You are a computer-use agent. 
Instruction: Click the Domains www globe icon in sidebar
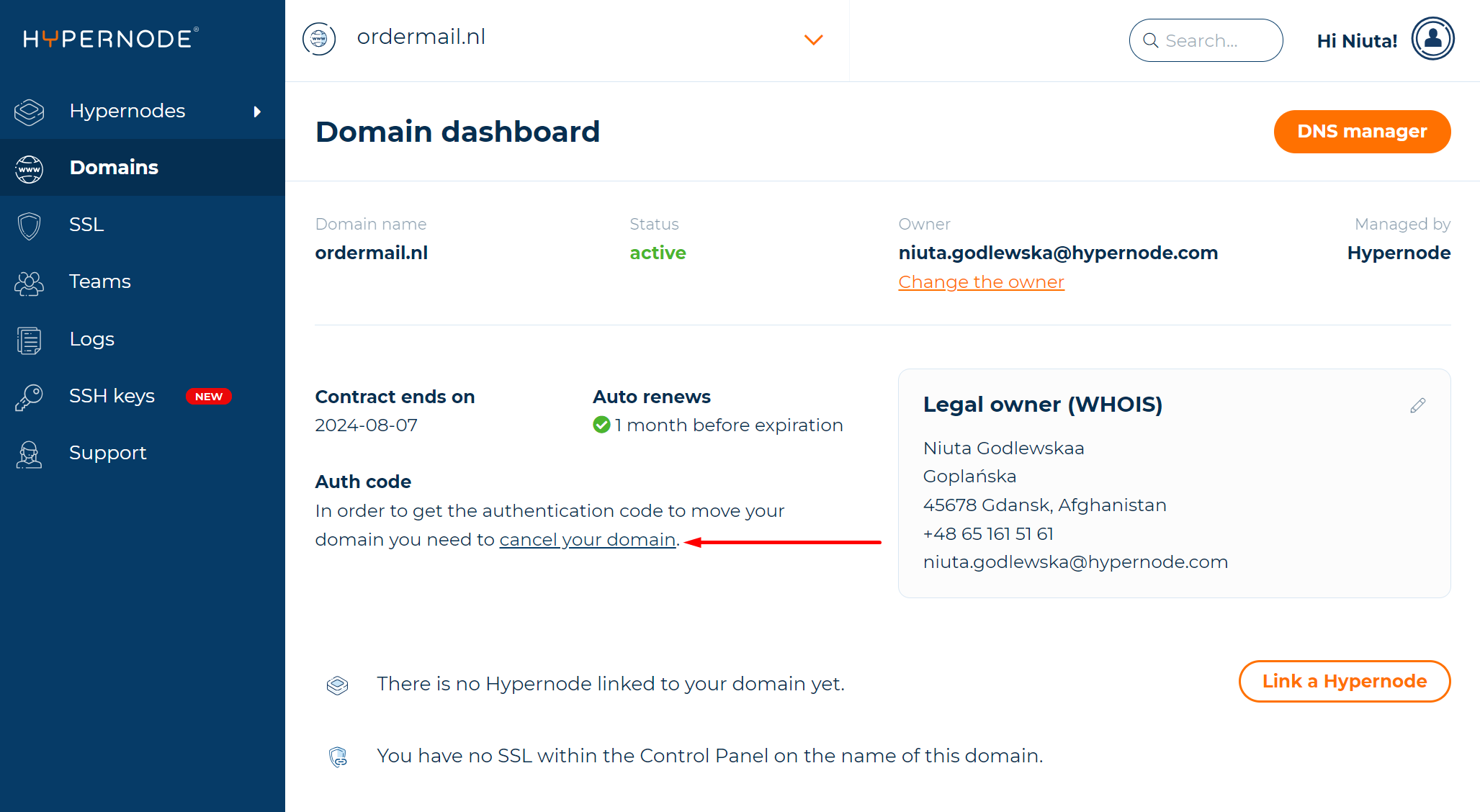[x=30, y=169]
